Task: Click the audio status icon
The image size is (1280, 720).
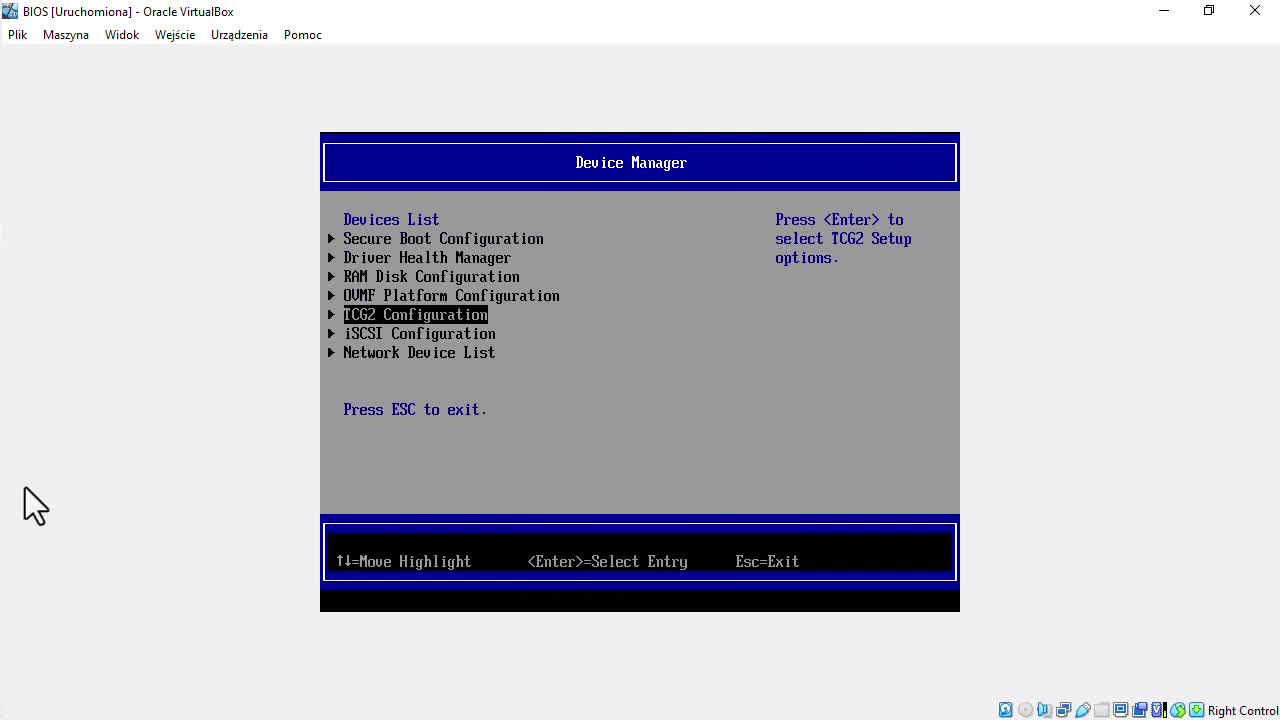Action: click(1045, 710)
